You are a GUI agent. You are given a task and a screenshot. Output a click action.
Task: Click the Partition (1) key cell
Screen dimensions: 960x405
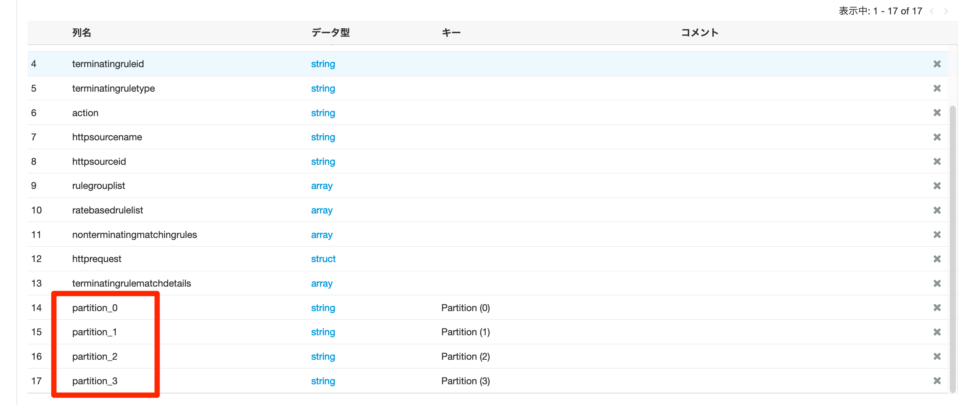pos(465,332)
